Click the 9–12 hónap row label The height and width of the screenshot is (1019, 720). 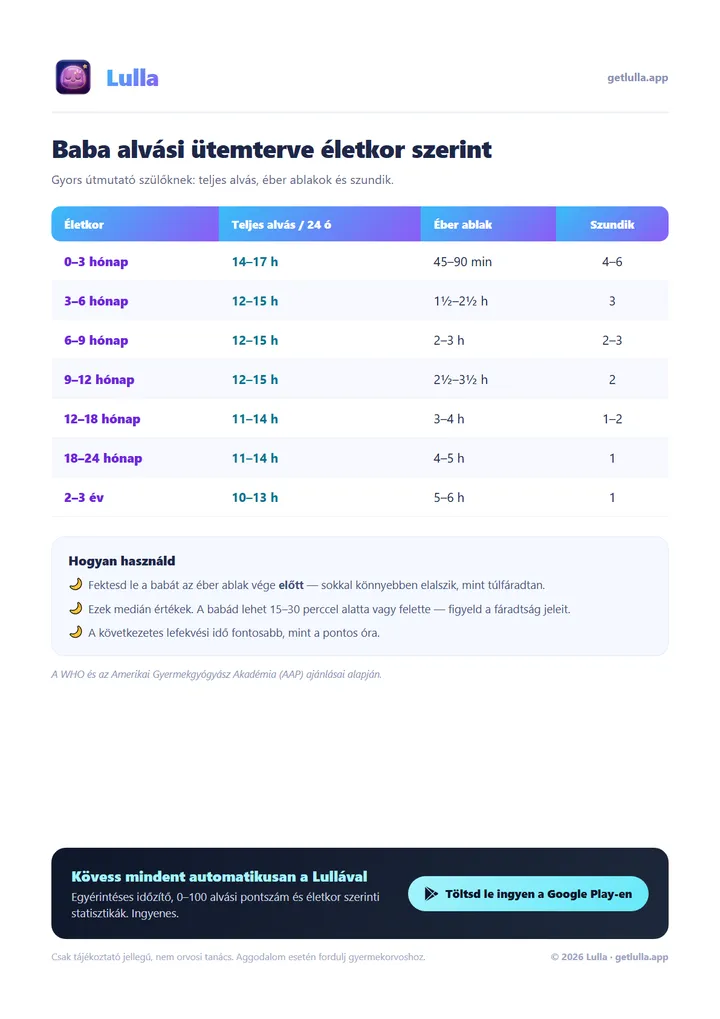(99, 380)
